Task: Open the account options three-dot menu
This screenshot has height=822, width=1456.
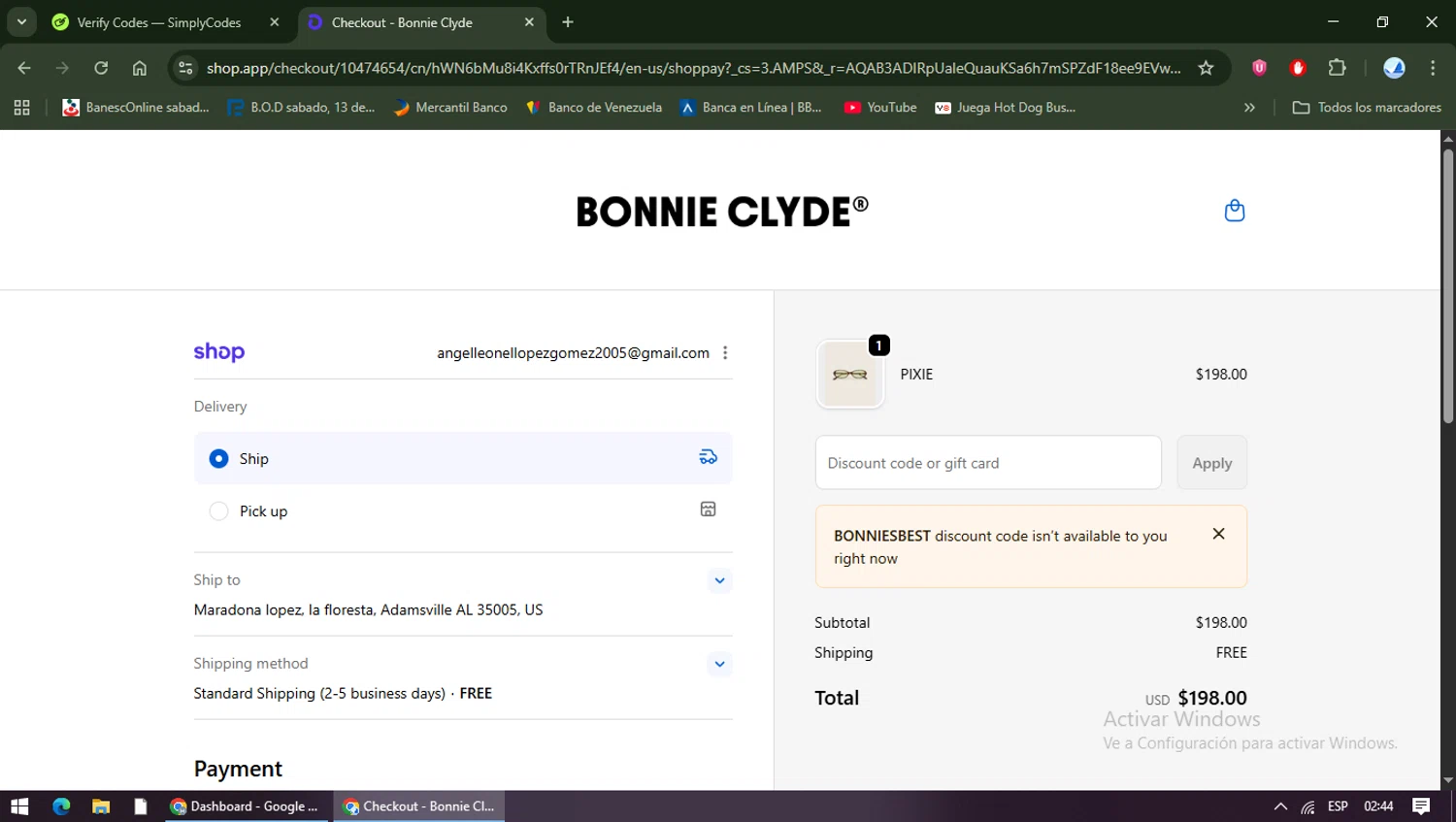Action: click(x=725, y=353)
